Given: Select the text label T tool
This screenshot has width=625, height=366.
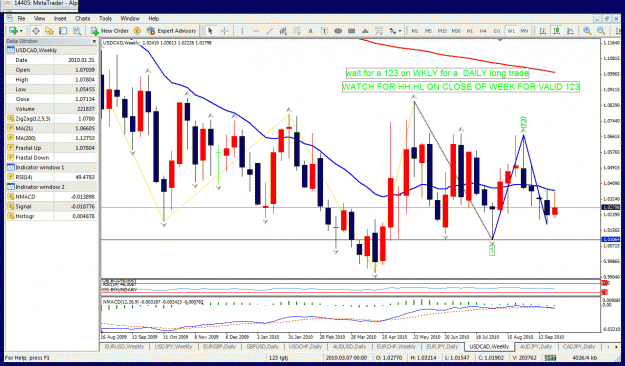Looking at the screenshot, I should pos(324,31).
